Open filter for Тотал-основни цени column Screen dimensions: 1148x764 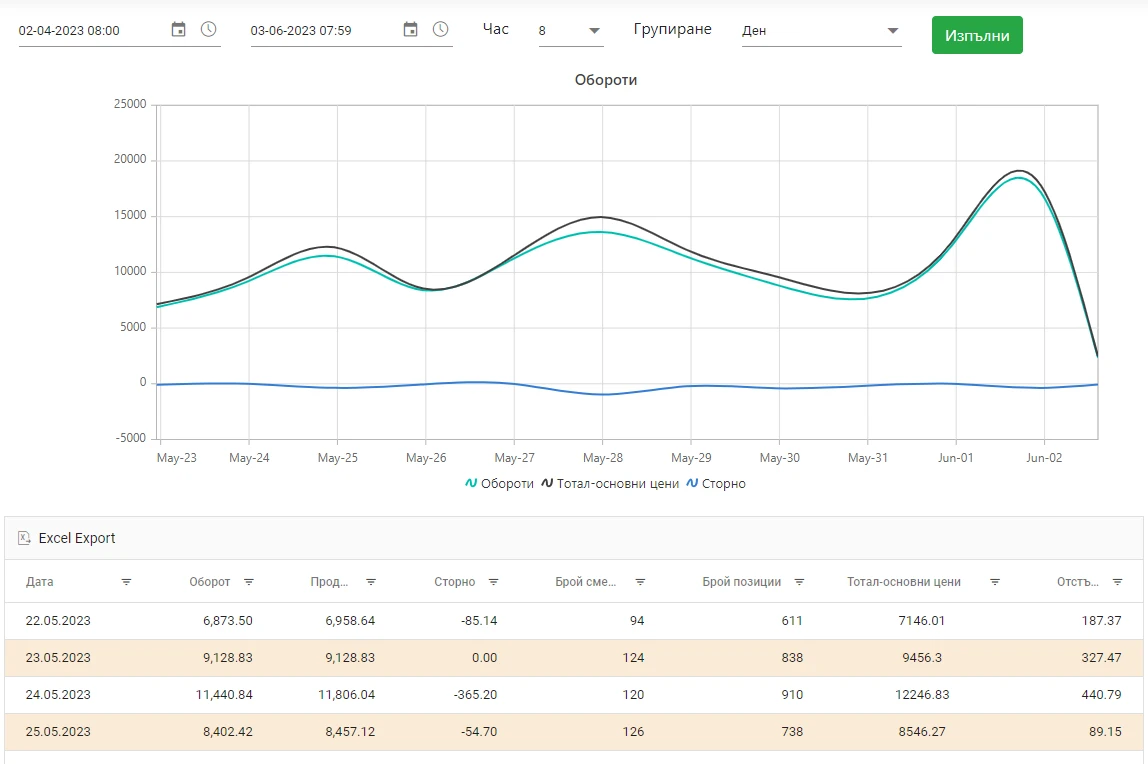pyautogui.click(x=994, y=582)
